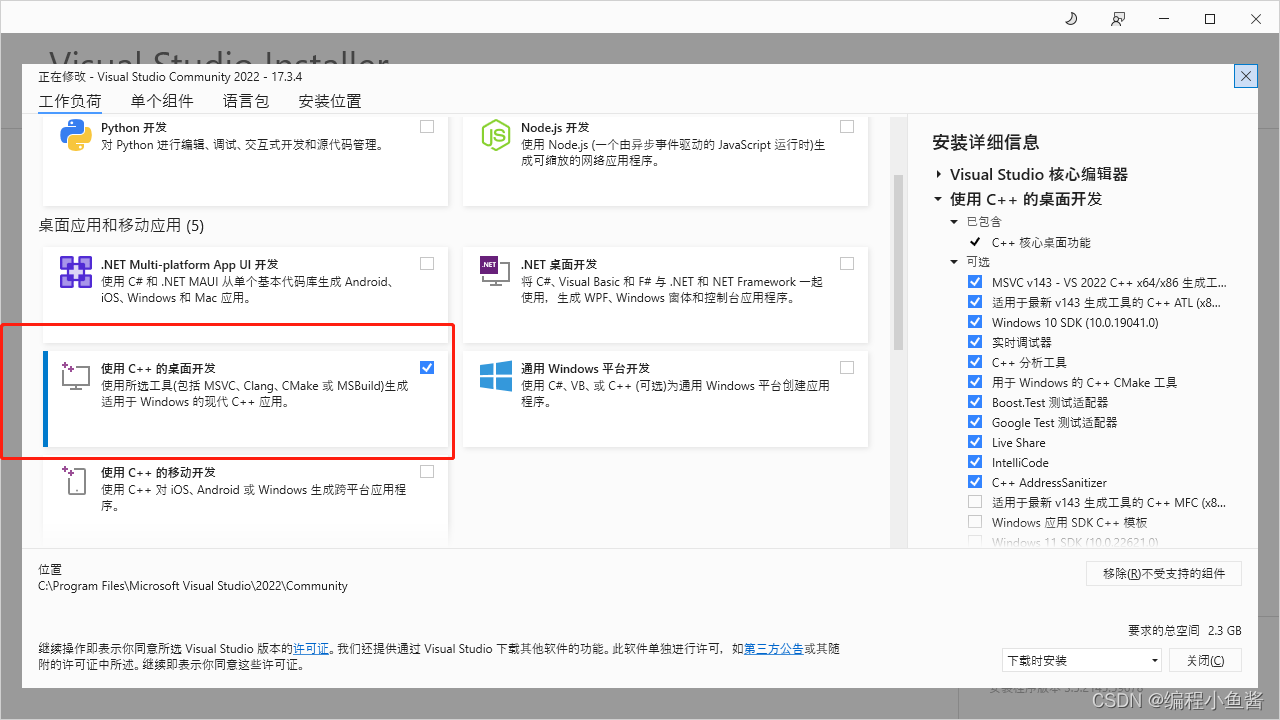Switch to the 单个组件 tab
Viewport: 1280px width, 720px height.
pyautogui.click(x=162, y=101)
